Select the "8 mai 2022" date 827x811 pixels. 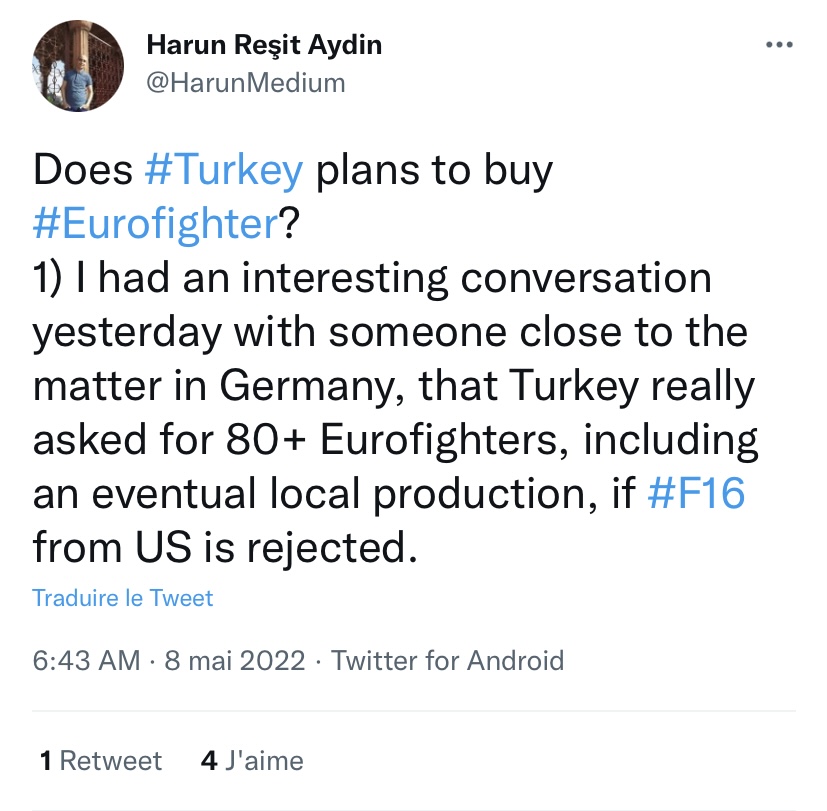coord(233,660)
